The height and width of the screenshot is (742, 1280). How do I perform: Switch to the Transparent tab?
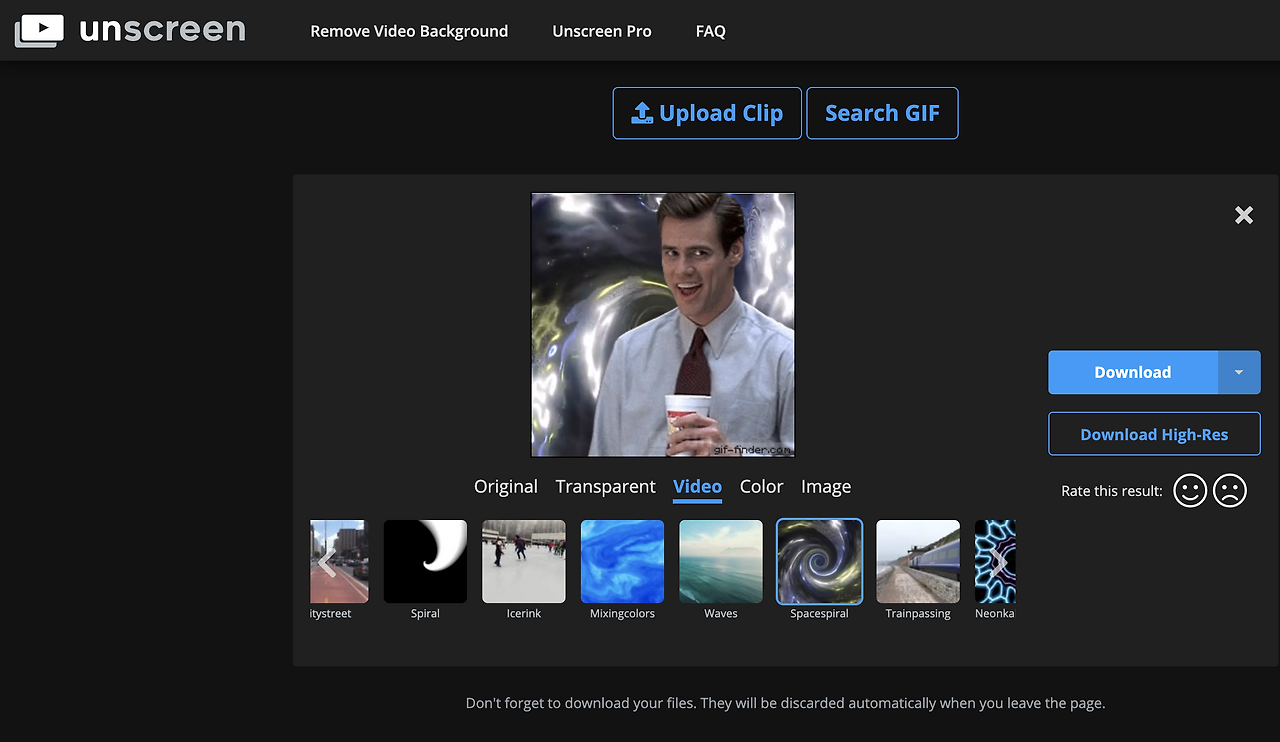tap(606, 487)
